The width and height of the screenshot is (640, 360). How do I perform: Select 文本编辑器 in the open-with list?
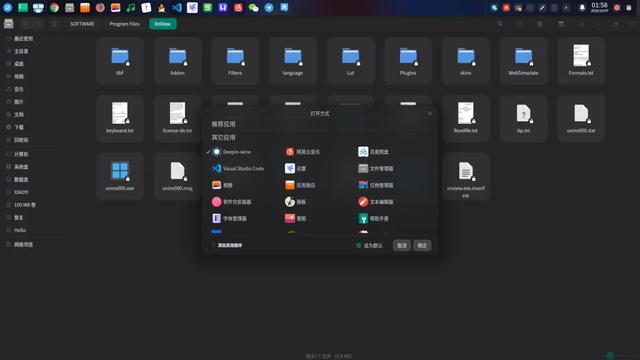pos(376,202)
